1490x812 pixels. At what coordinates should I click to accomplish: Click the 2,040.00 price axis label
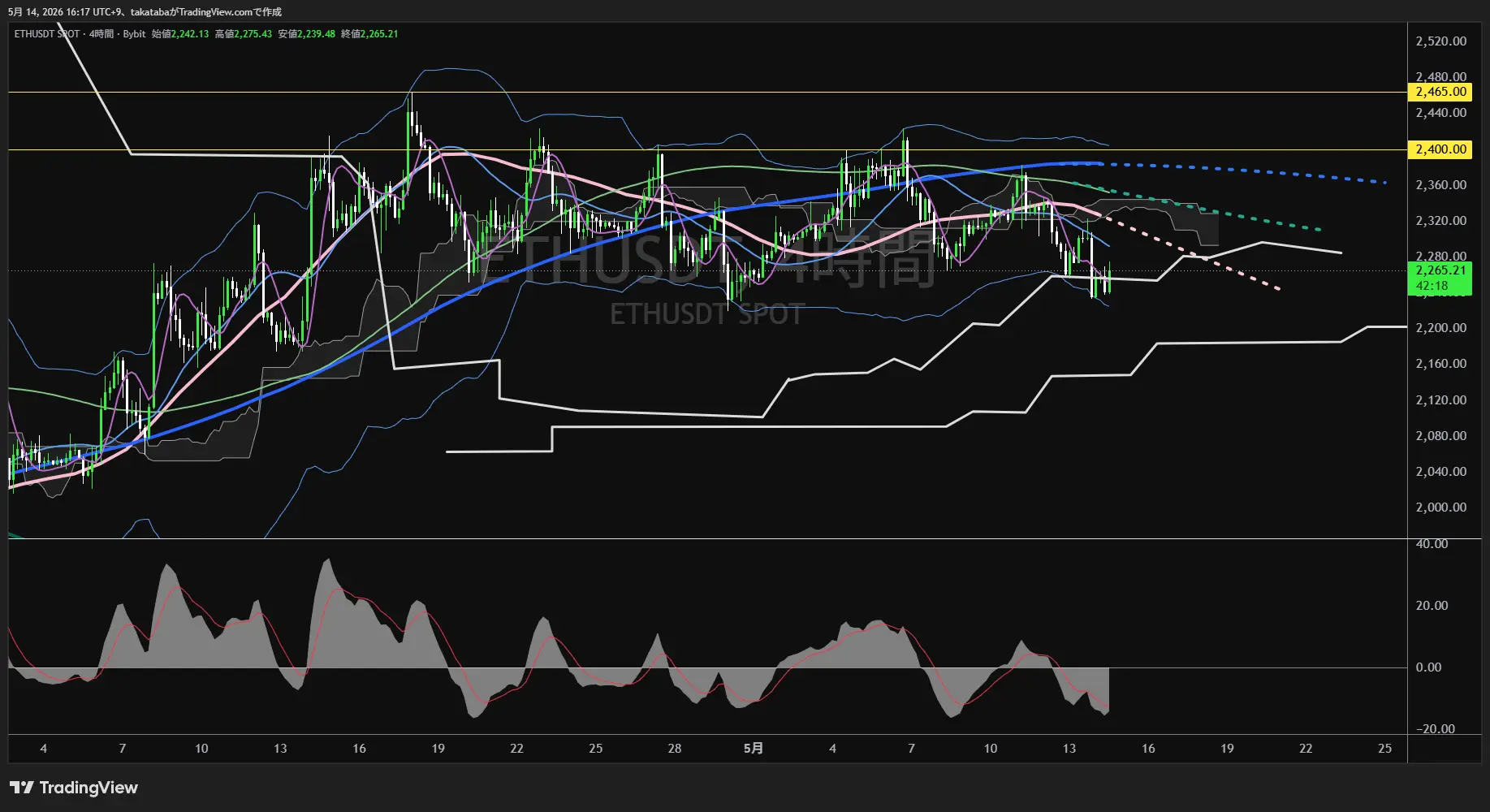coord(1440,472)
